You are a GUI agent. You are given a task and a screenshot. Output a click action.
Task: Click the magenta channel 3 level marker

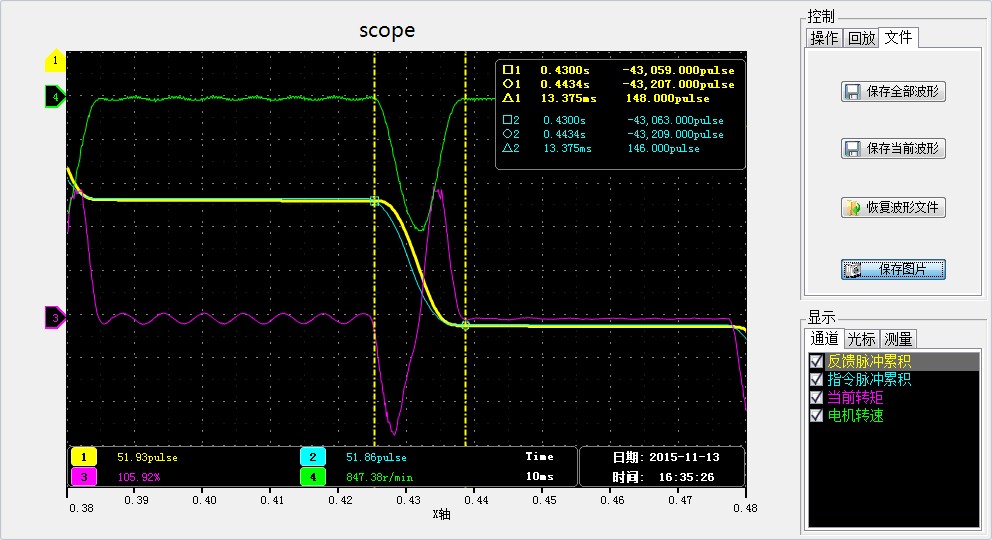click(x=54, y=318)
